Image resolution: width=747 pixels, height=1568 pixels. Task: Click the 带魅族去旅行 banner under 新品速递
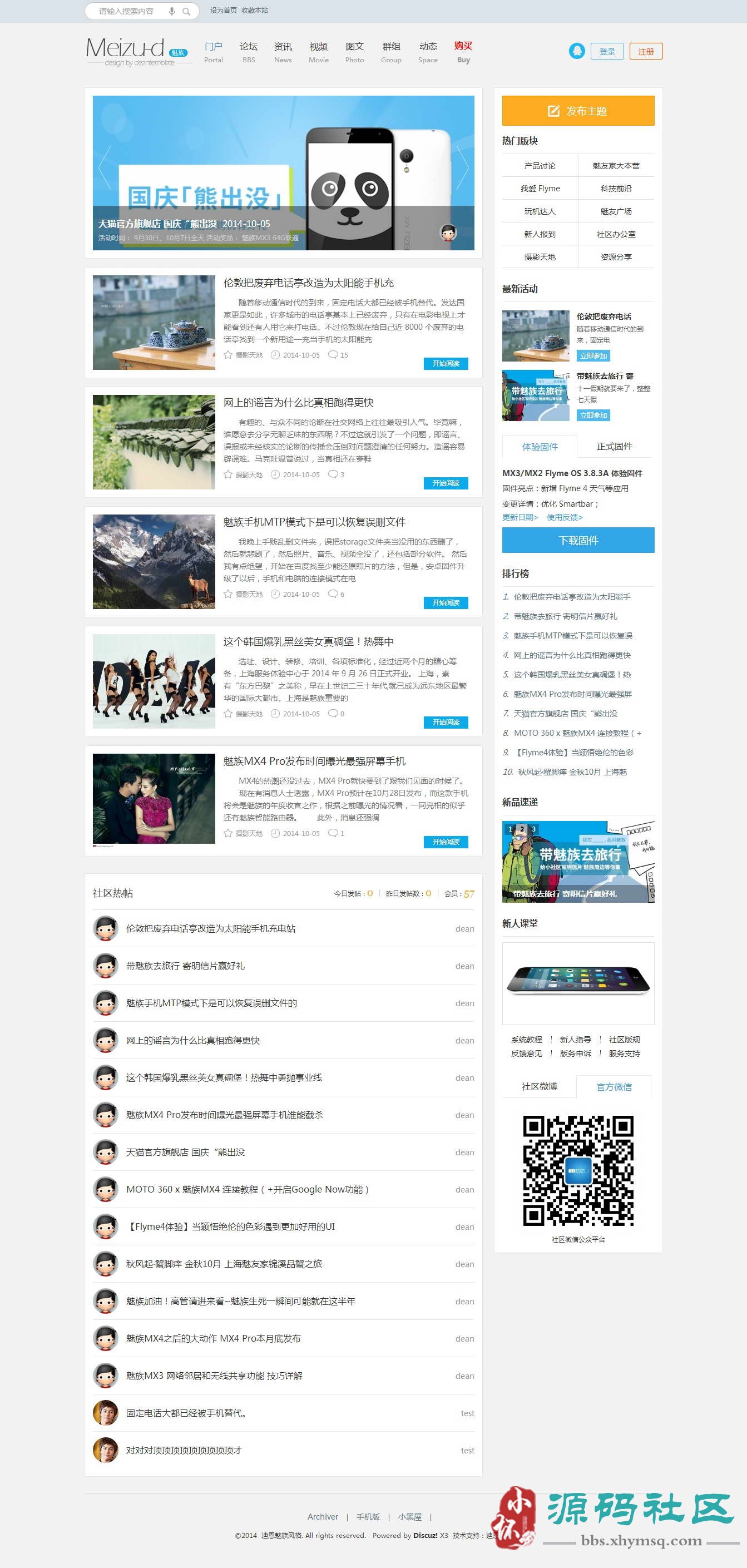(578, 861)
